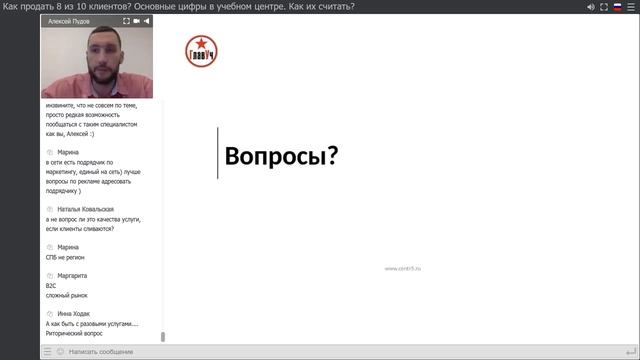640x360 pixels.
Task: Expand presenter video to fullscreen
Action: tap(127, 21)
